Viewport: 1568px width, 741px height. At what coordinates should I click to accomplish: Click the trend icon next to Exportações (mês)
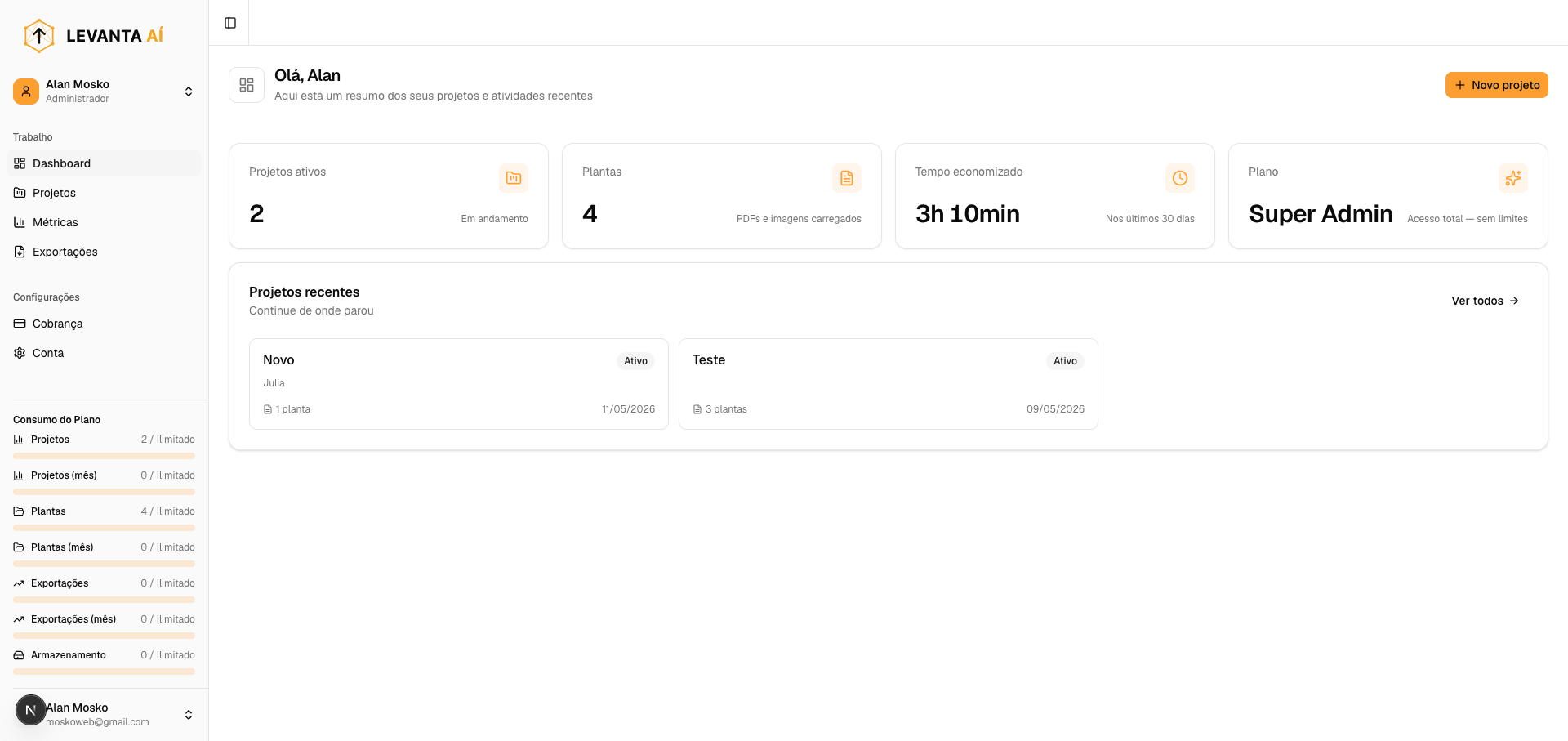click(x=19, y=619)
